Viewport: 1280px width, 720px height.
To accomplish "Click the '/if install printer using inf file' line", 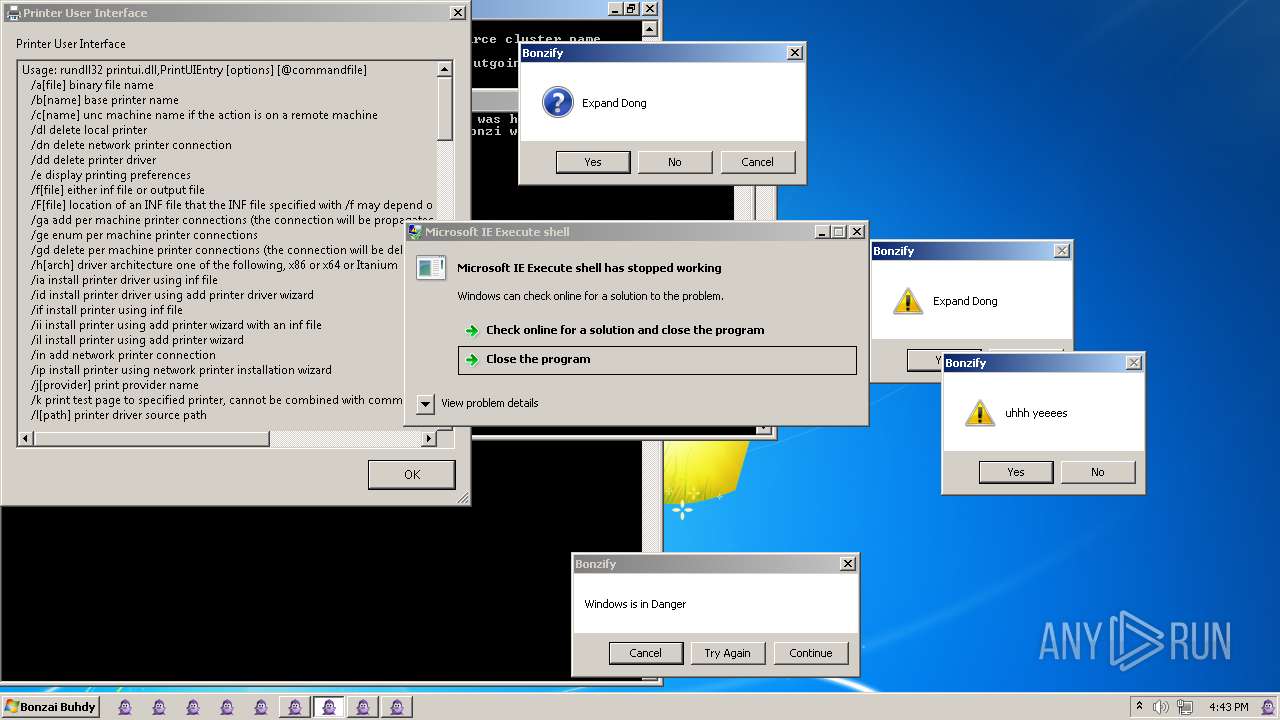I will pyautogui.click(x=107, y=310).
